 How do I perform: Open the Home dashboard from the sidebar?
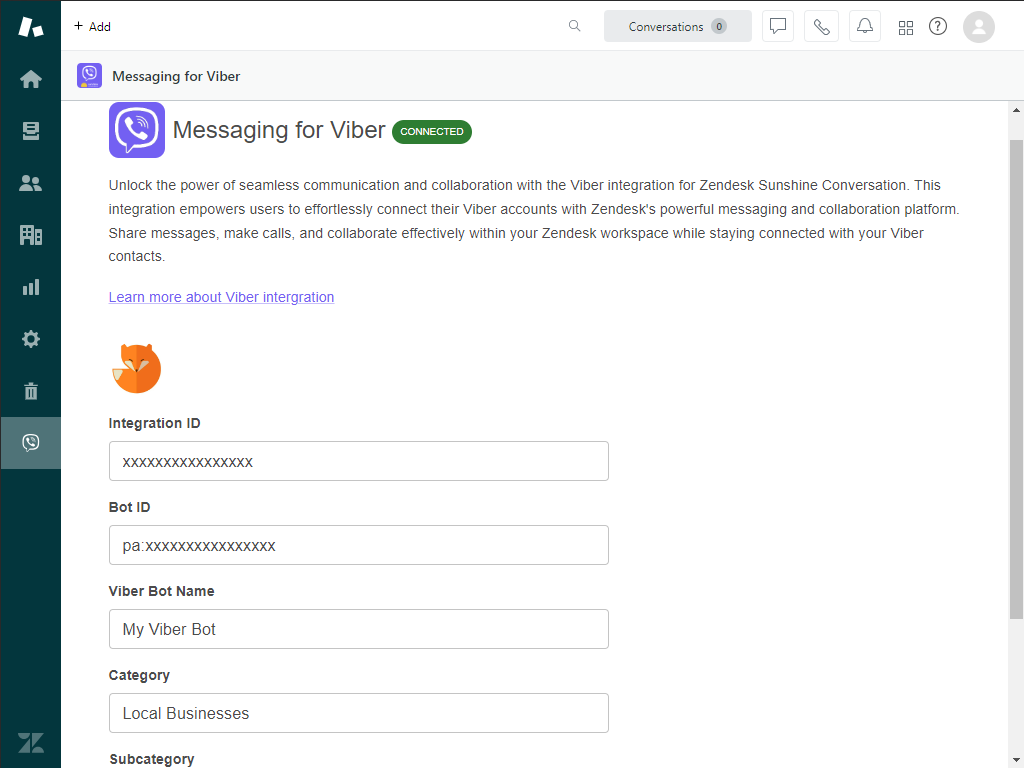30,78
